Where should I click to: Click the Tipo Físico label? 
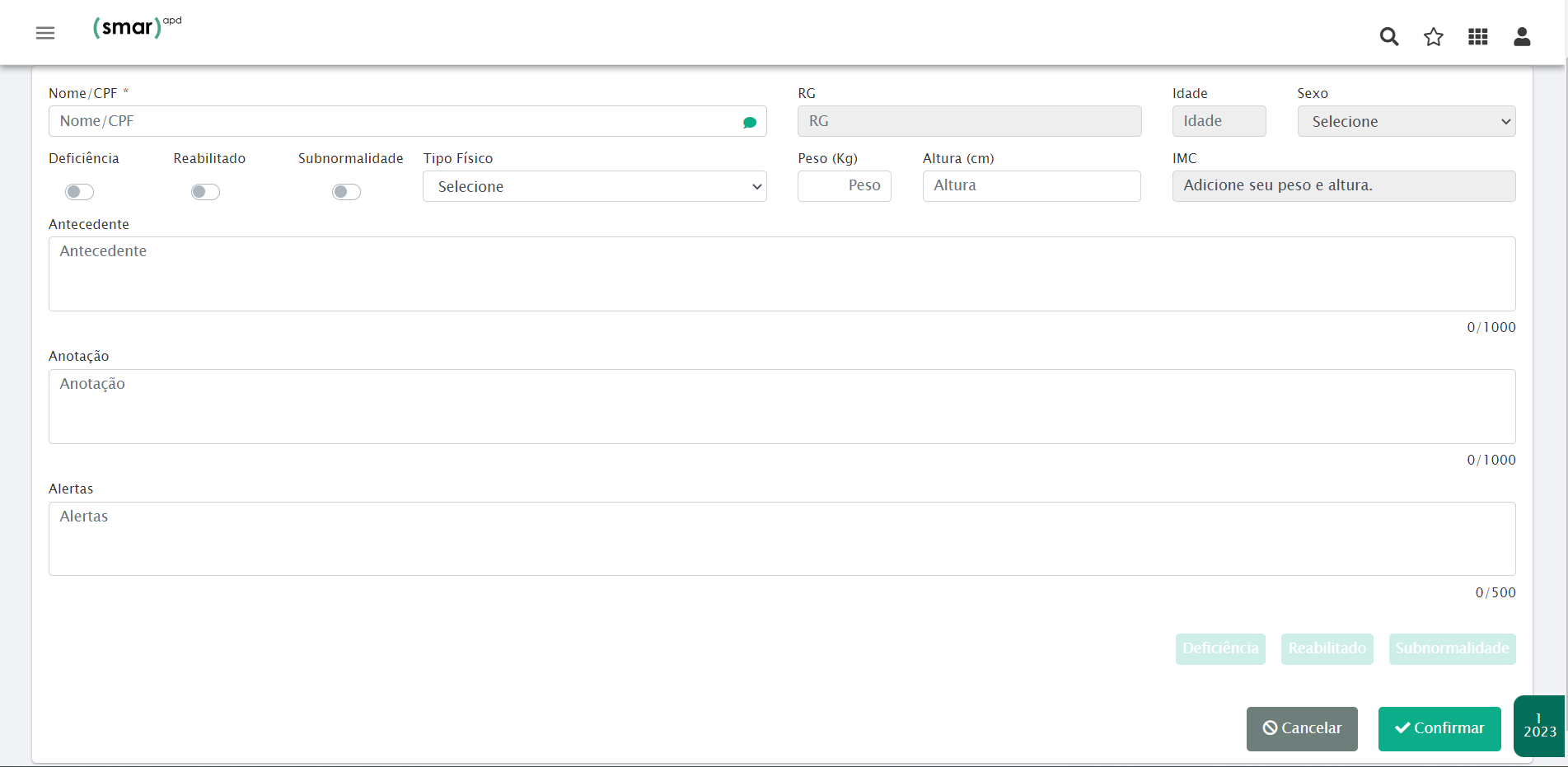[458, 158]
